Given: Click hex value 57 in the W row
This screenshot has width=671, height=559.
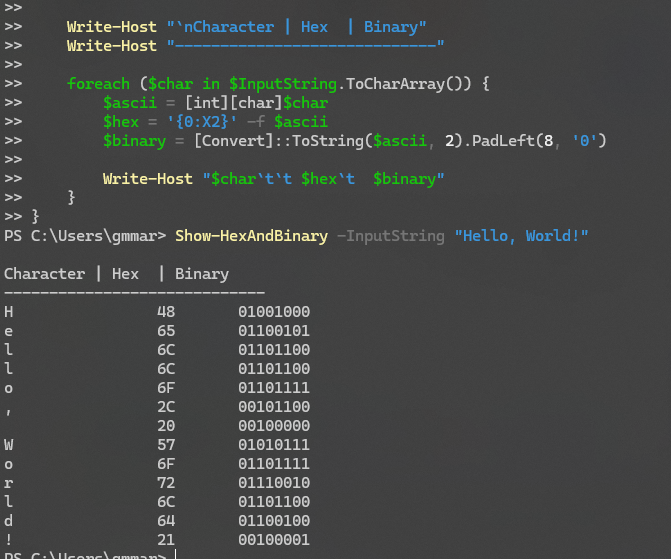Looking at the screenshot, I should click(166, 444).
